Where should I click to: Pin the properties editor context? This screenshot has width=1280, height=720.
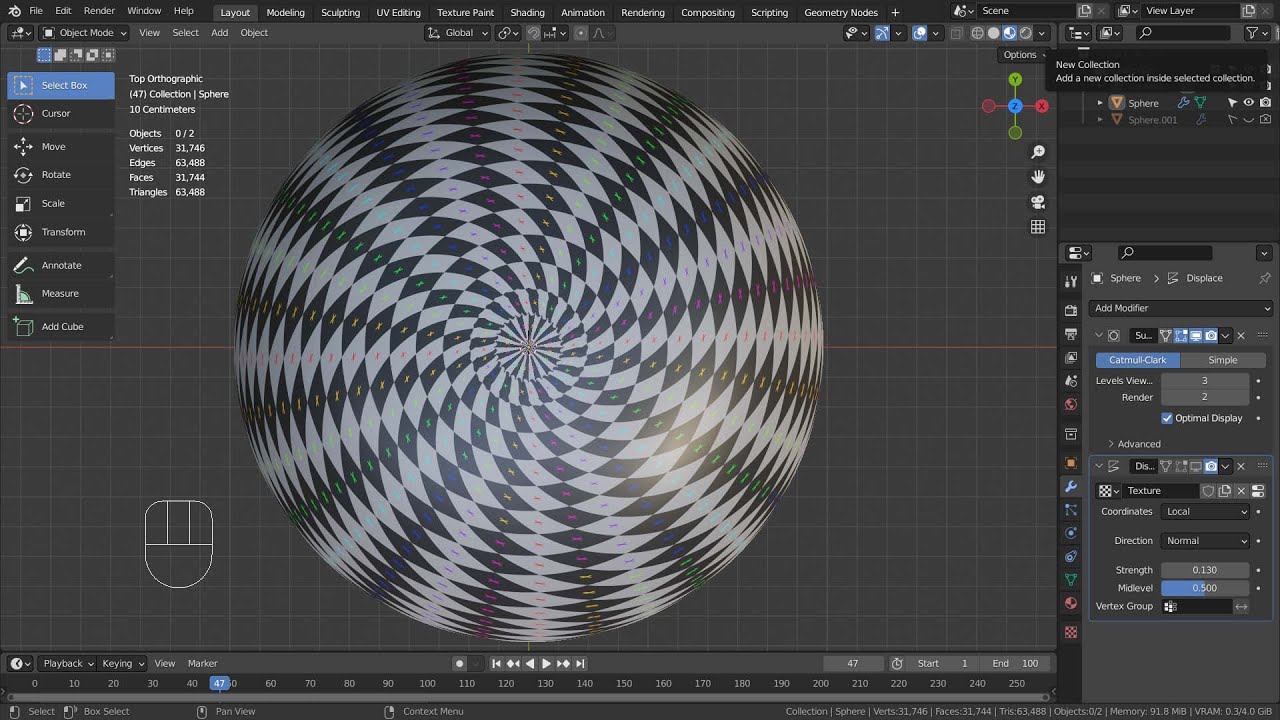(x=1264, y=278)
